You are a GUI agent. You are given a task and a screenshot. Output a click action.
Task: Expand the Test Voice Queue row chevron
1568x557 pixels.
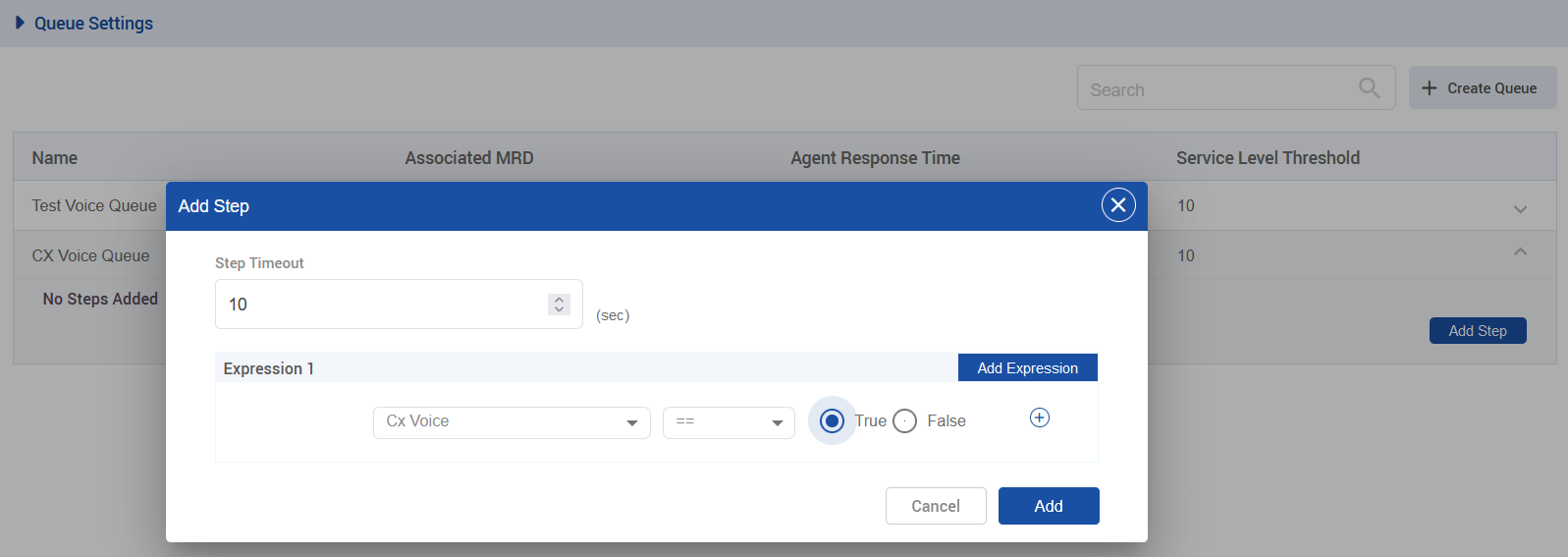point(1520,209)
